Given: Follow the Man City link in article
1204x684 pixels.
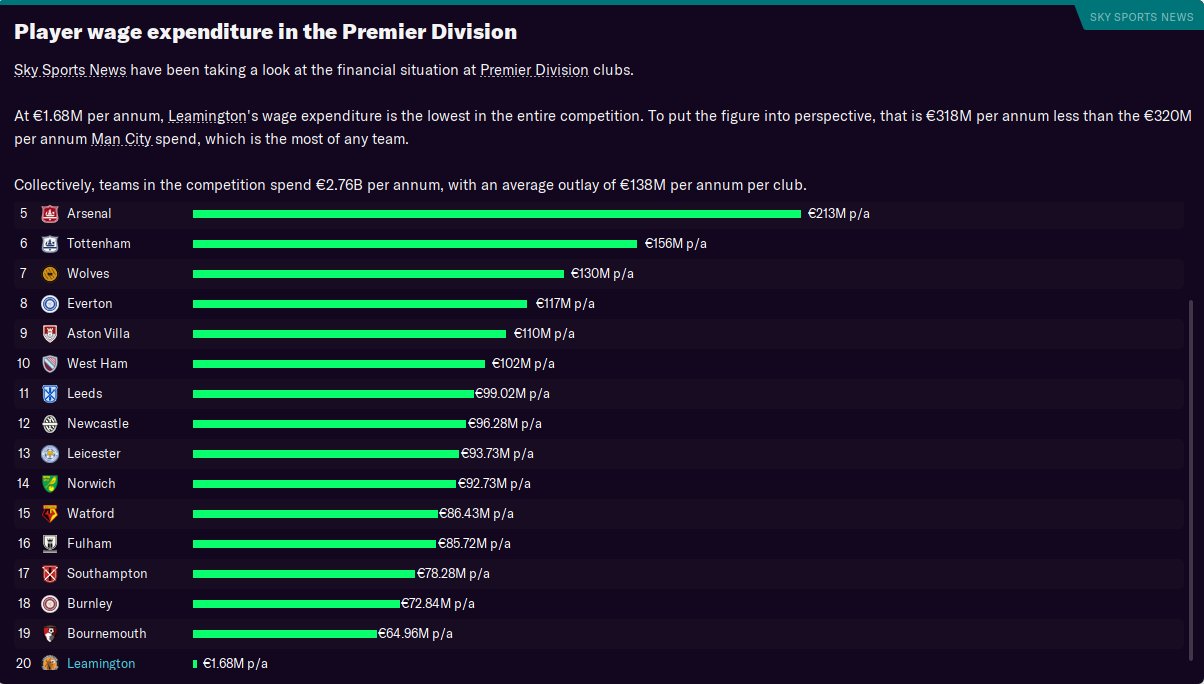Looking at the screenshot, I should 121,138.
